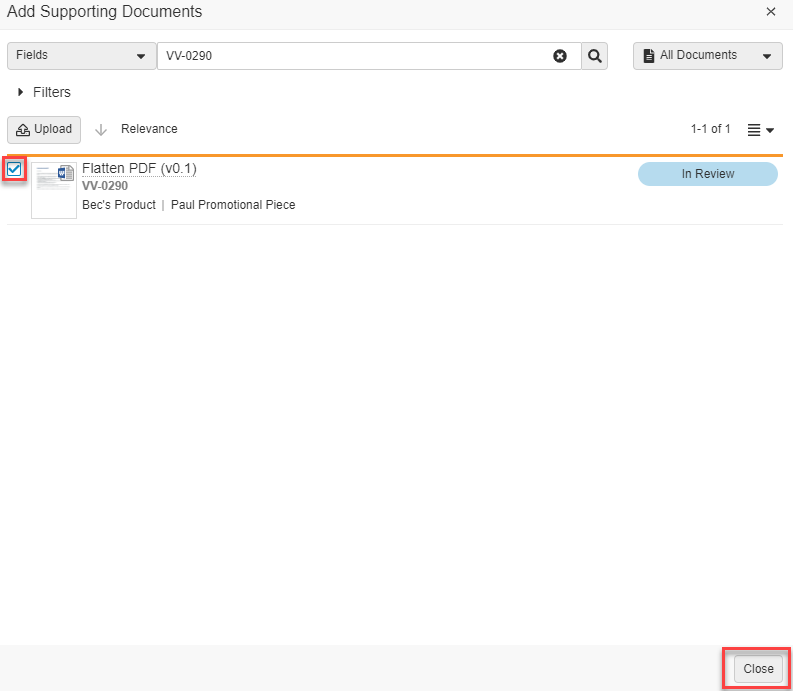Click the Word file icon on the thumbnail

click(x=66, y=174)
